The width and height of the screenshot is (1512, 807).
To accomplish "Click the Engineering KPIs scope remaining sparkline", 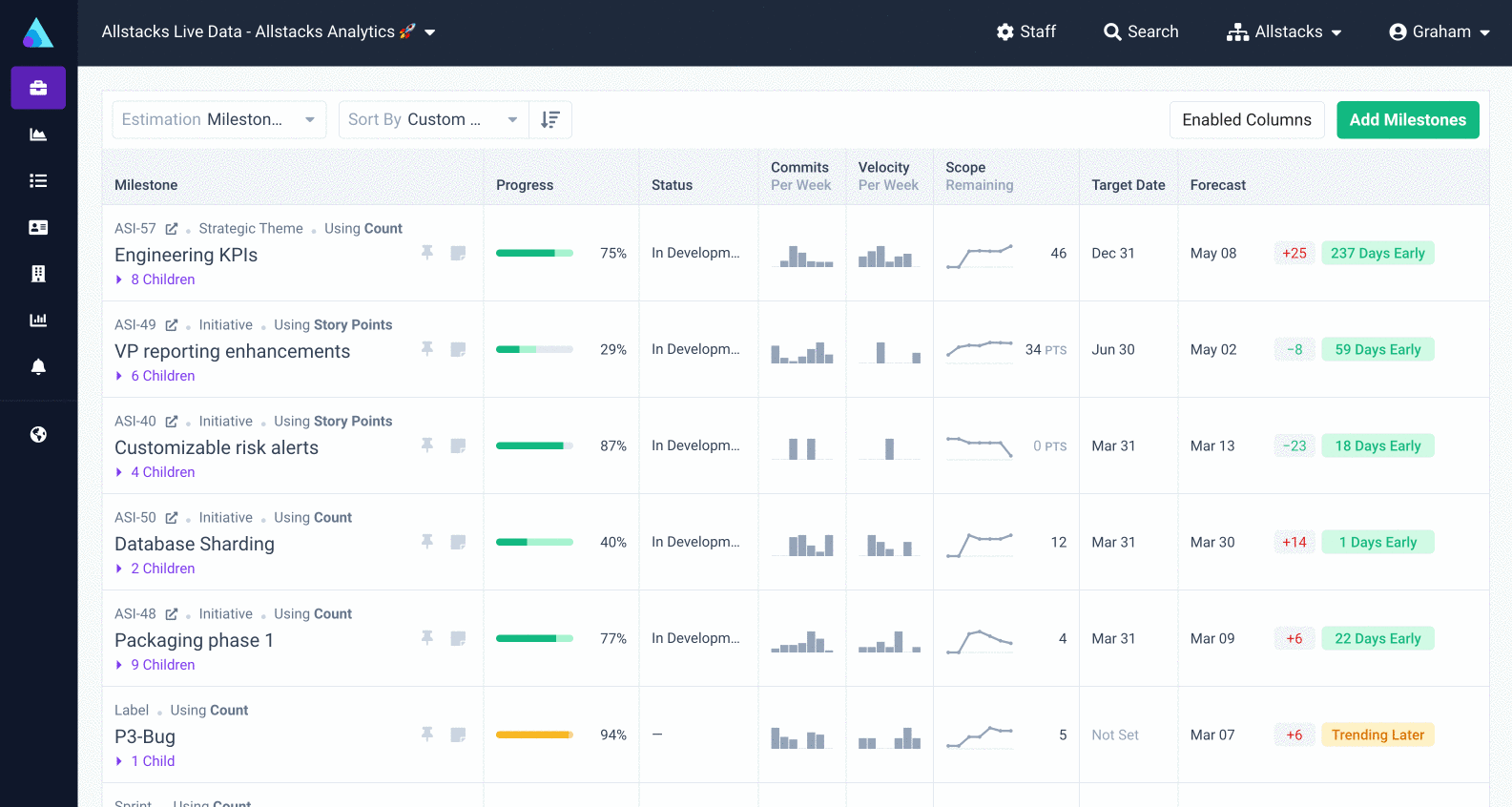I will click(980, 256).
